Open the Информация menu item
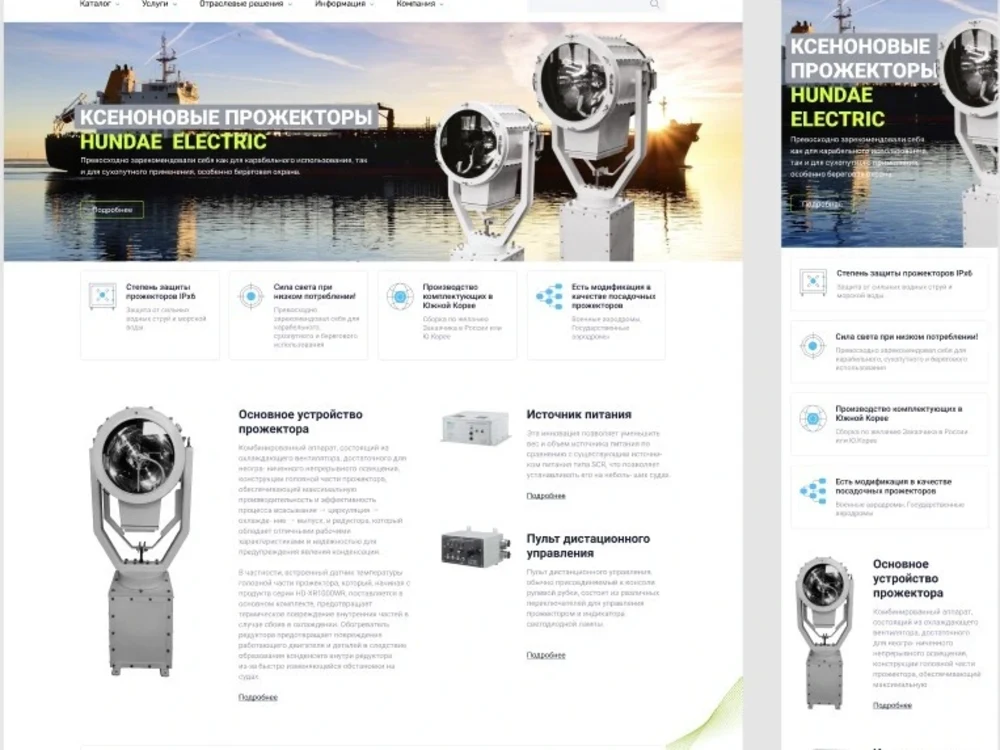 point(340,4)
